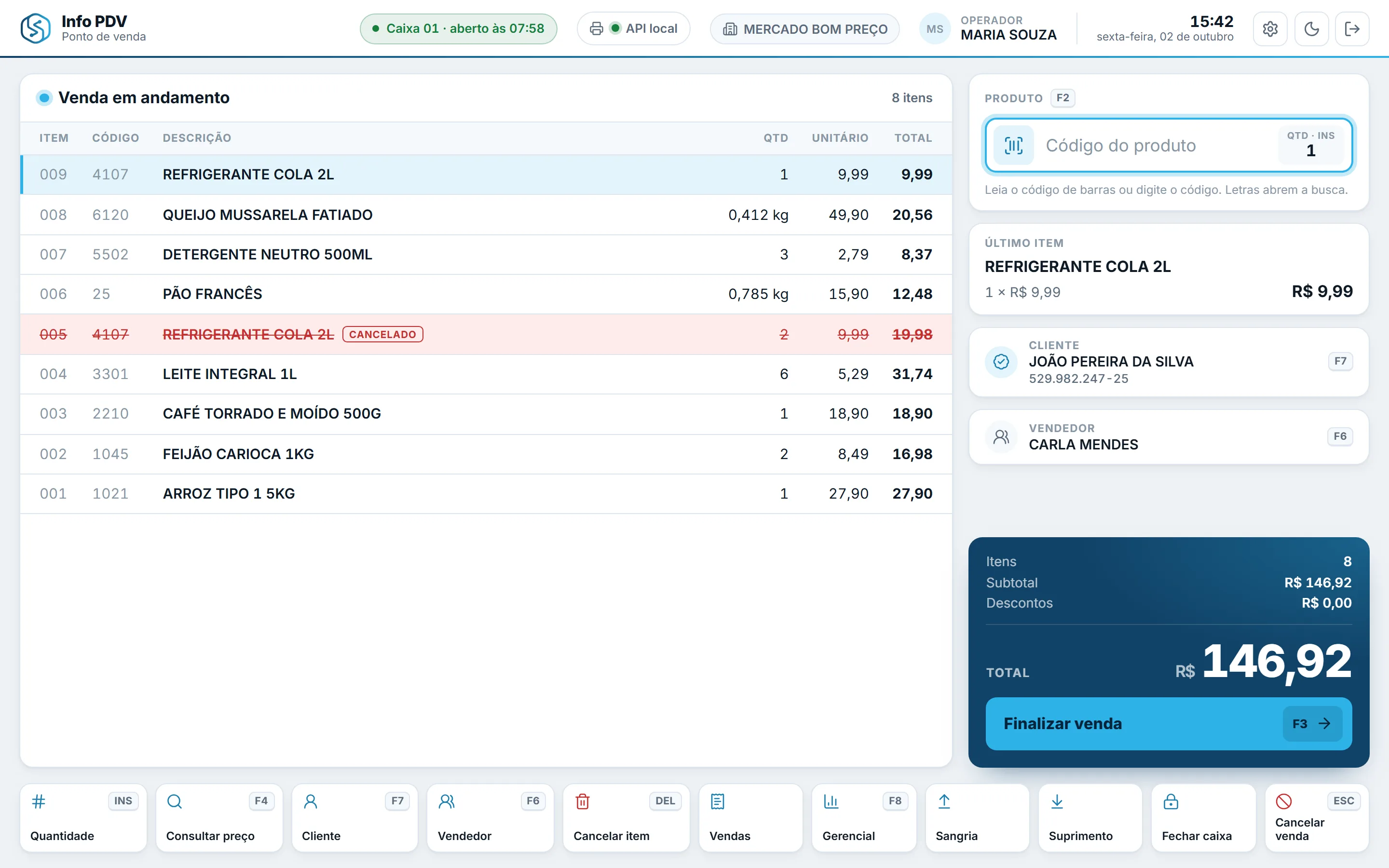The width and height of the screenshot is (1389, 868).
Task: Click Fechar caixa with lock icon
Action: 1204,817
